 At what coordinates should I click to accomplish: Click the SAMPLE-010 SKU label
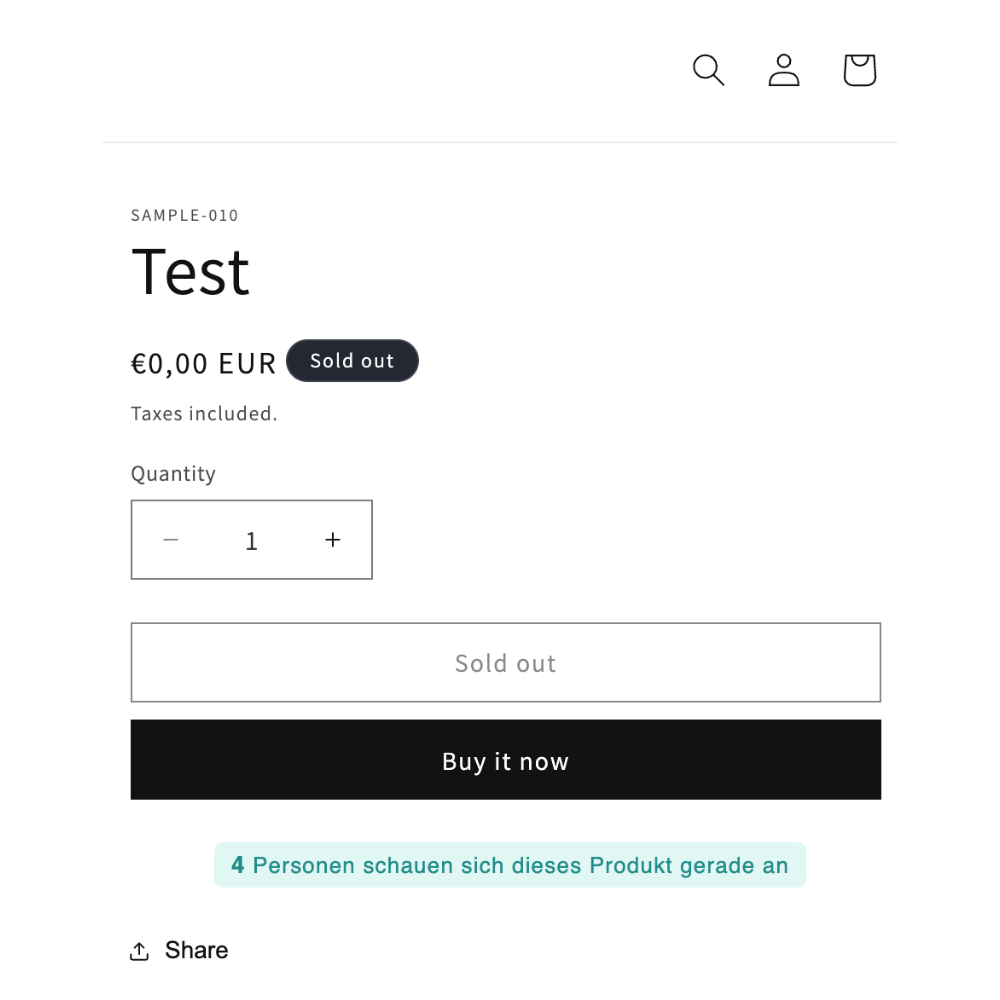(184, 216)
